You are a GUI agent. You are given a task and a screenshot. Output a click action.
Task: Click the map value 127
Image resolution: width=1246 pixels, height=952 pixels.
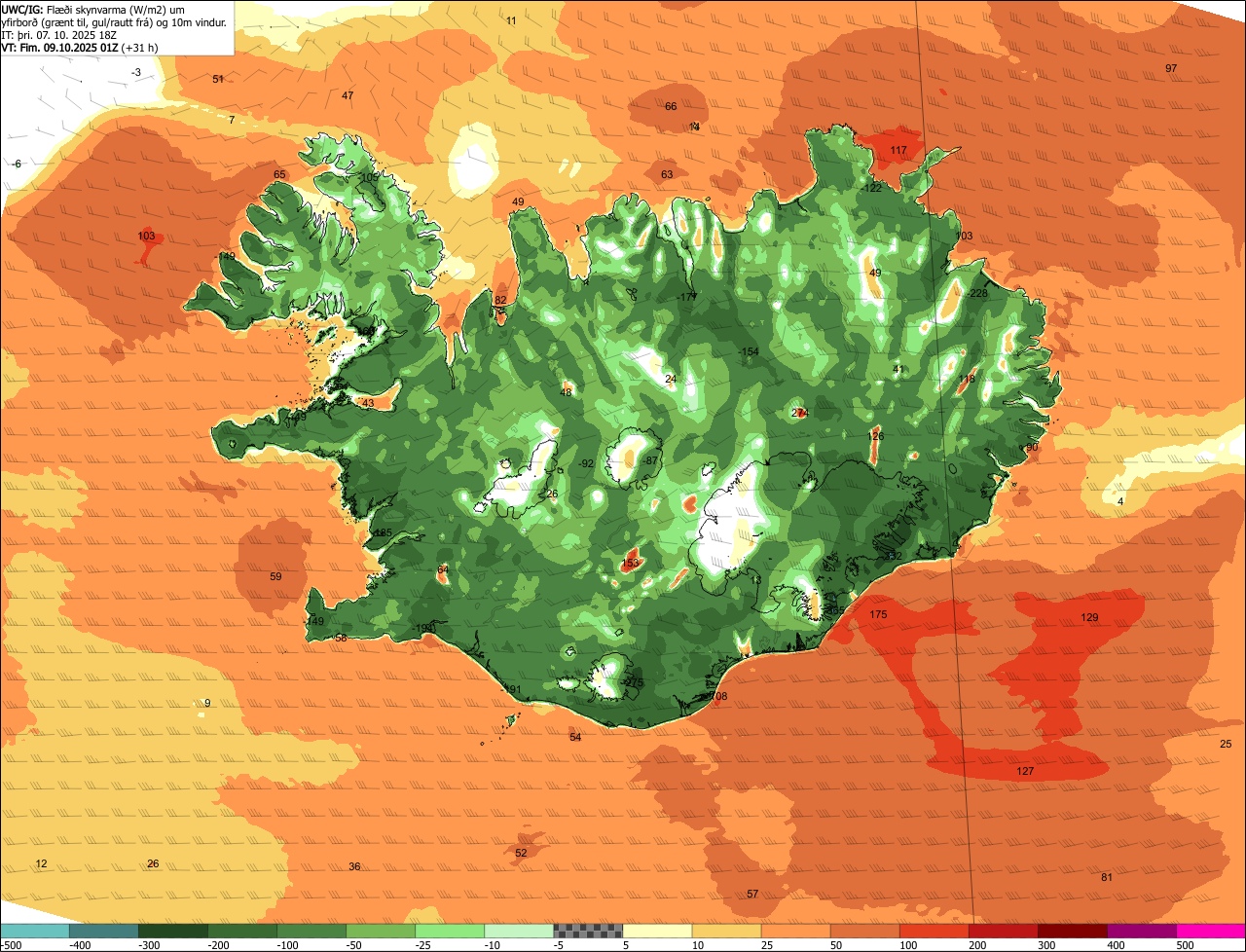1025,772
